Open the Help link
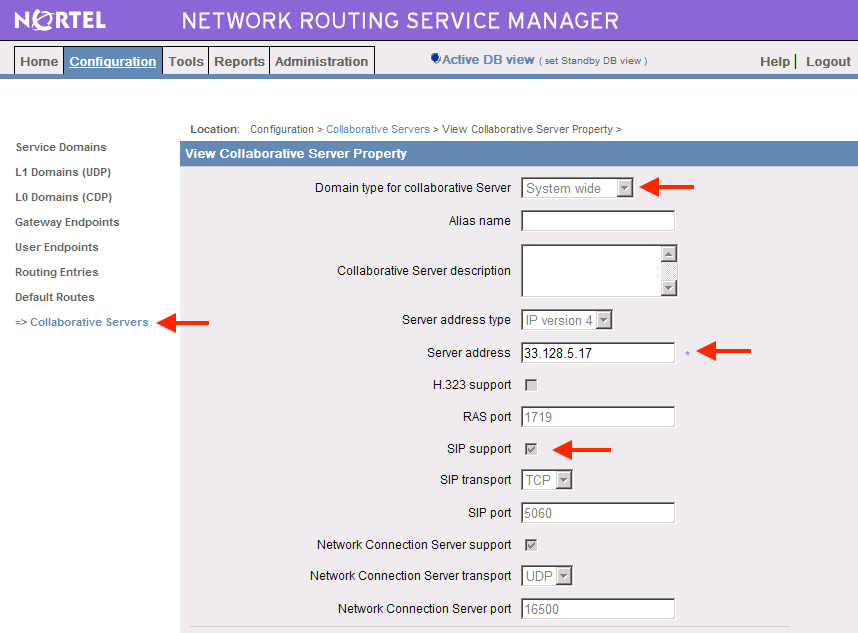This screenshot has height=633, width=858. pyautogui.click(x=774, y=61)
